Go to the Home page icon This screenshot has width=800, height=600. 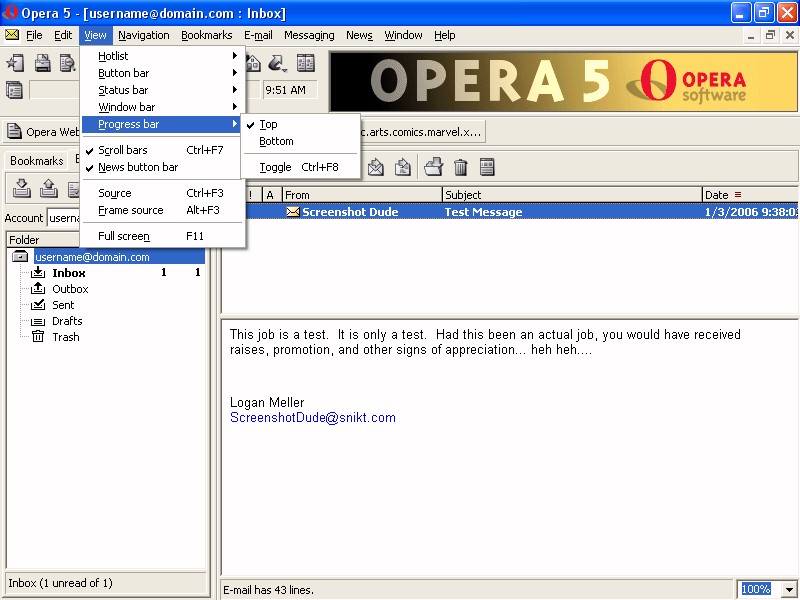pyautogui.click(x=253, y=63)
